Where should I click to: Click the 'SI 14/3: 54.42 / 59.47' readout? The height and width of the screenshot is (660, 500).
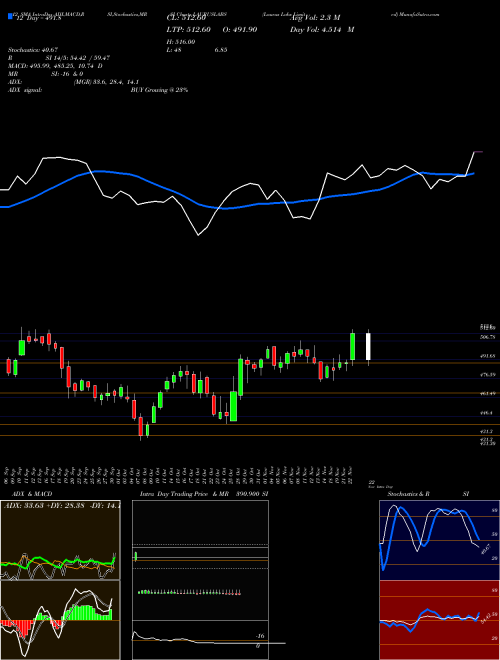[x=78, y=58]
